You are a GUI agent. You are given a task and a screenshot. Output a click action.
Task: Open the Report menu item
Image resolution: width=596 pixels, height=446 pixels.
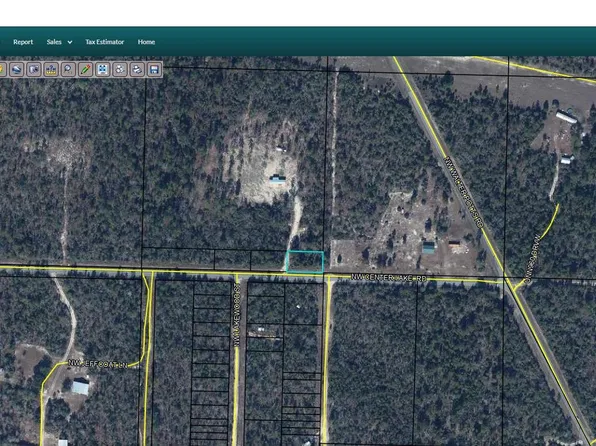[x=23, y=42]
